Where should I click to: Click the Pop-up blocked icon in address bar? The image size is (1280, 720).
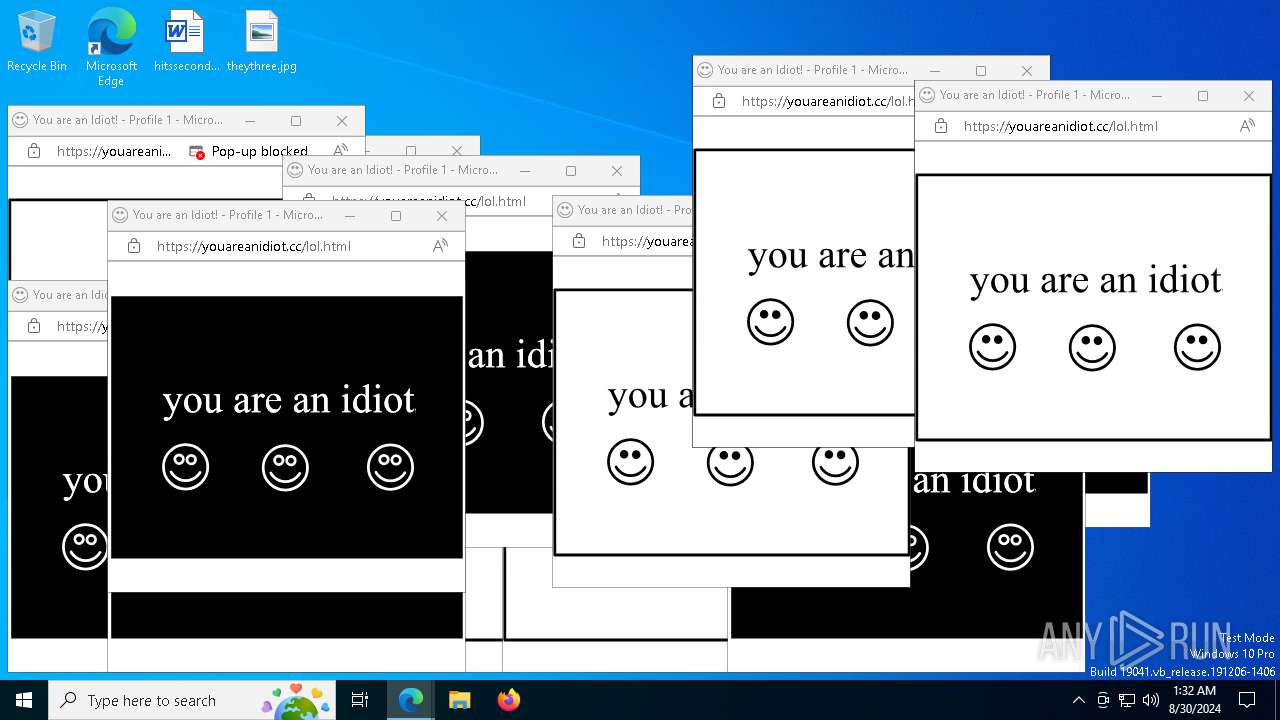pyautogui.click(x=197, y=152)
